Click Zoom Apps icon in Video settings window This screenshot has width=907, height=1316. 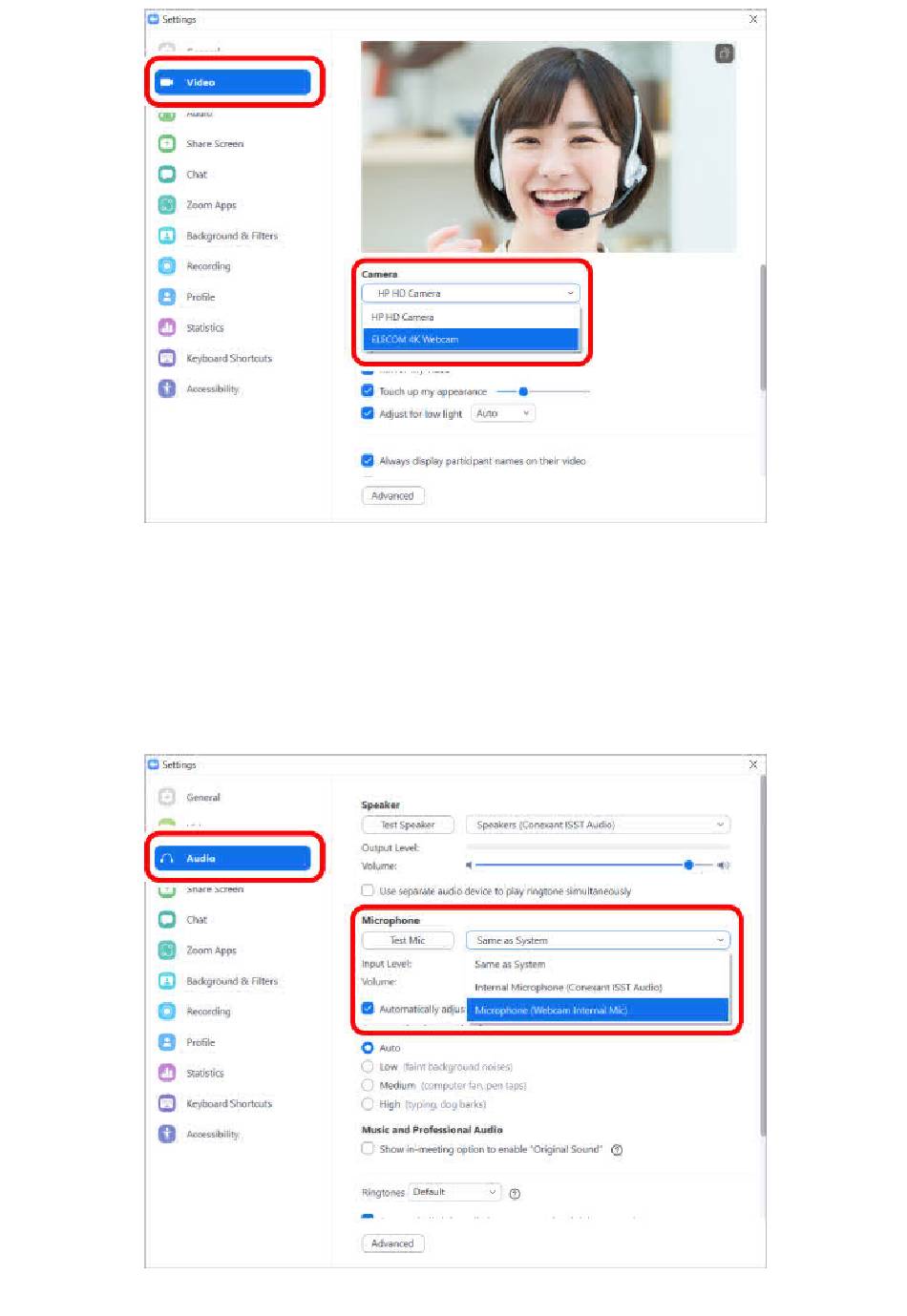point(167,205)
